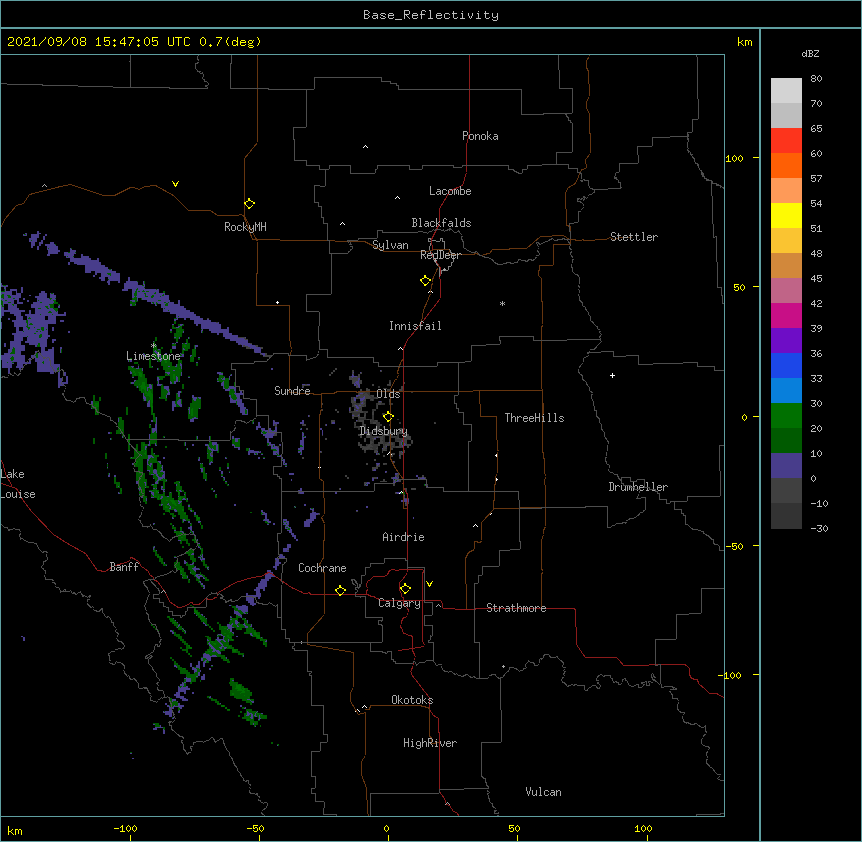
Task: Click the 30 dBZ green legend swatch
Action: point(786,416)
